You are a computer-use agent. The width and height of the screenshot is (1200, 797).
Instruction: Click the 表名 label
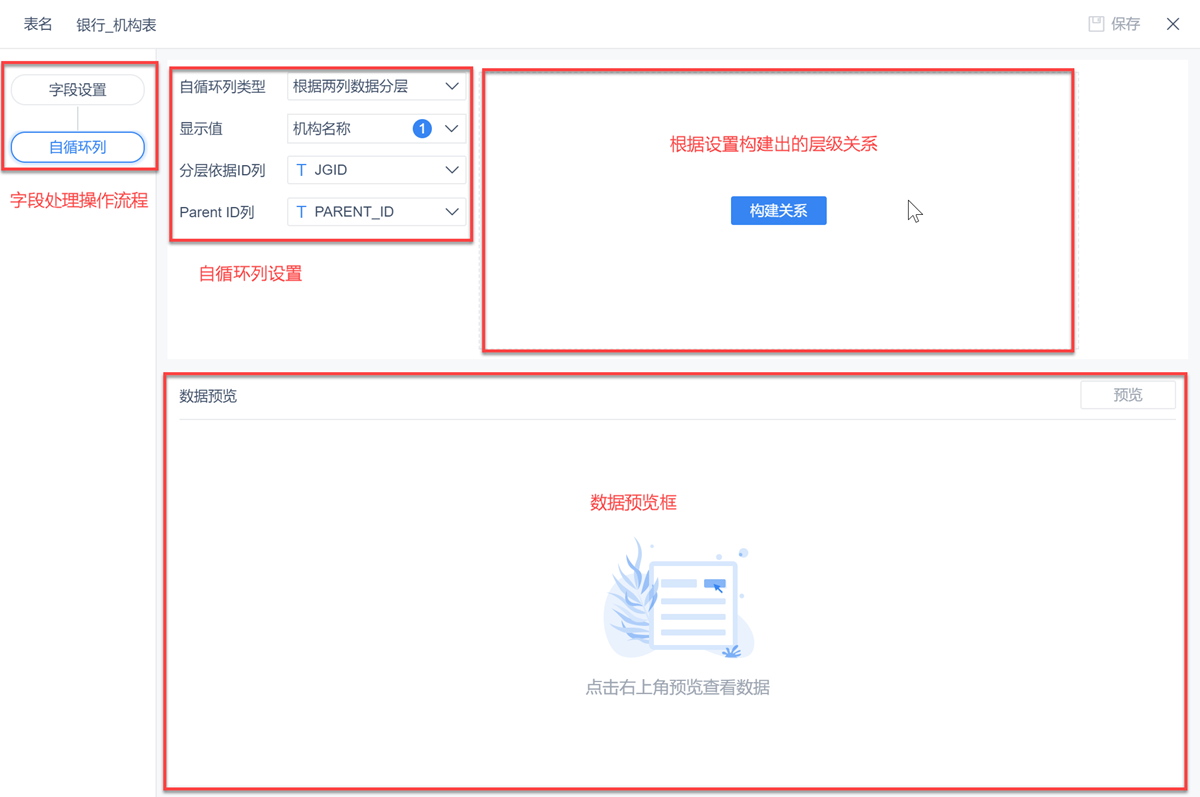point(38,24)
